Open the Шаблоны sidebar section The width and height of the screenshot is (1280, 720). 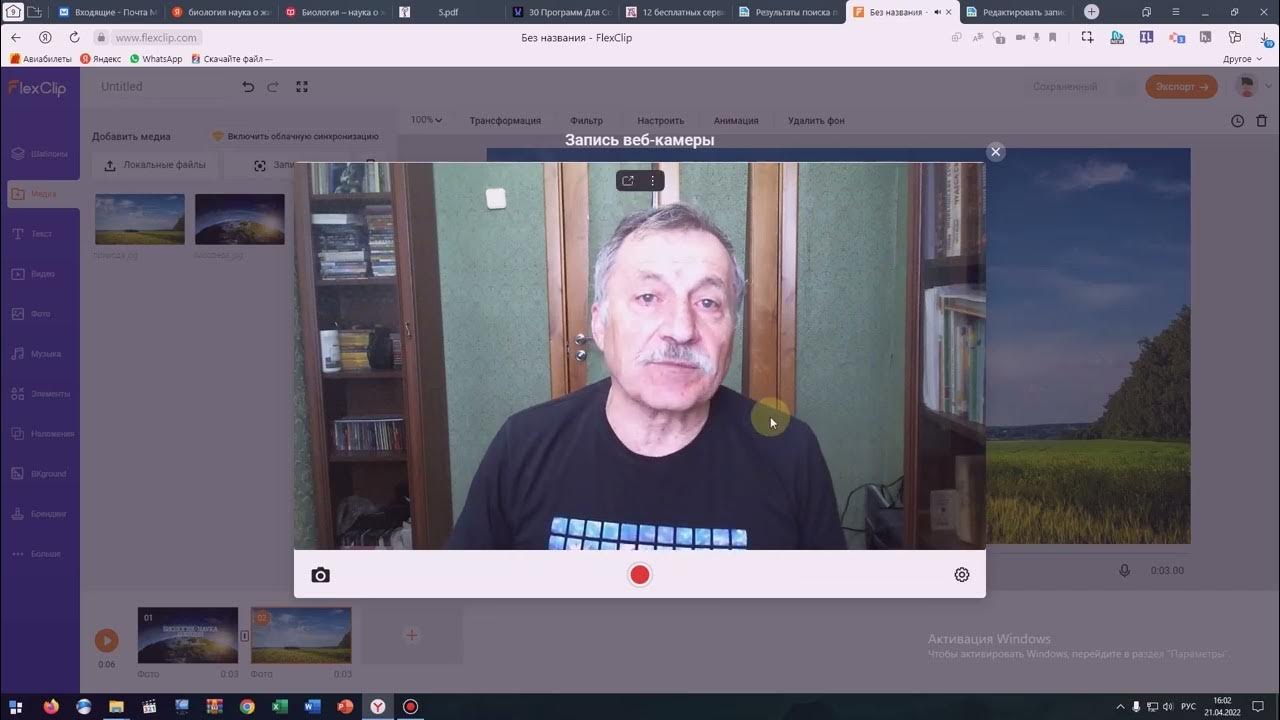40,154
